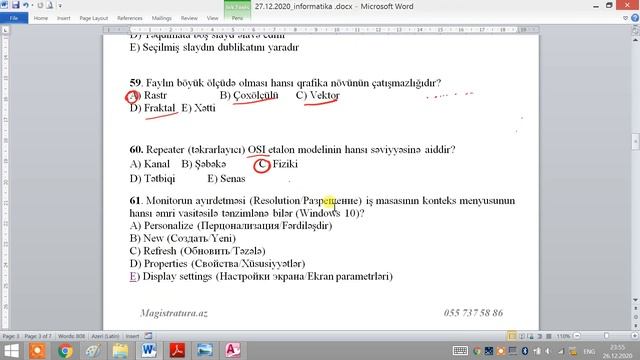The height and width of the screenshot is (360, 640).
Task: Click the Word Help question mark icon
Action: tap(635, 18)
